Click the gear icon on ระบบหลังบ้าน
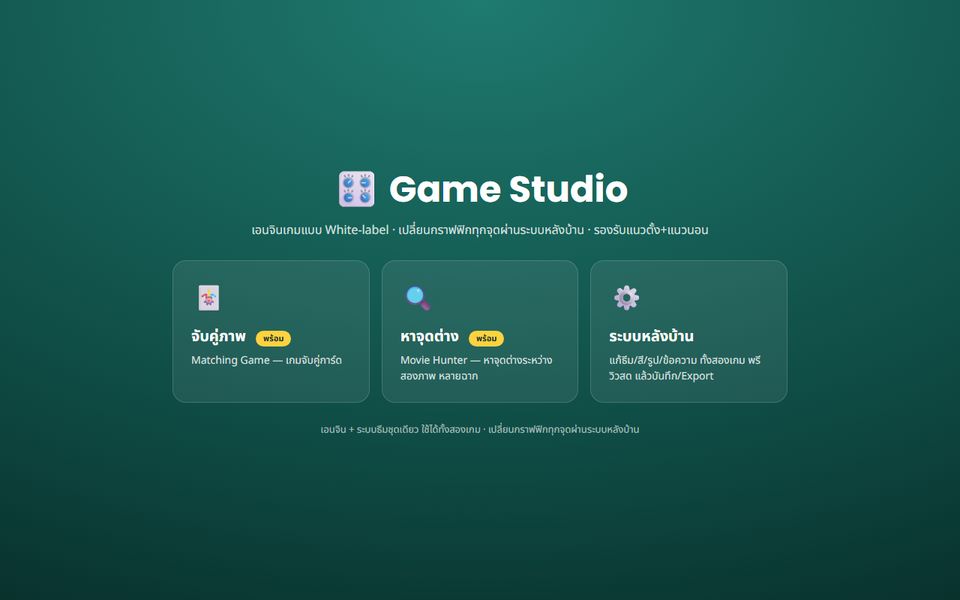Viewport: 960px width, 600px height. point(626,298)
